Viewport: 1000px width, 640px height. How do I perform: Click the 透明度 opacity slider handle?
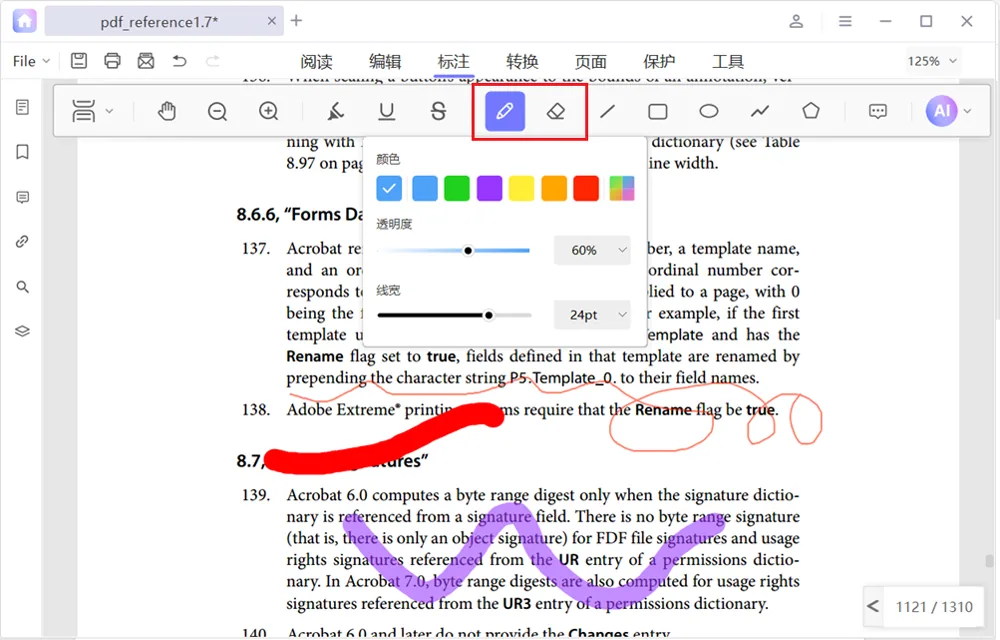[468, 251]
